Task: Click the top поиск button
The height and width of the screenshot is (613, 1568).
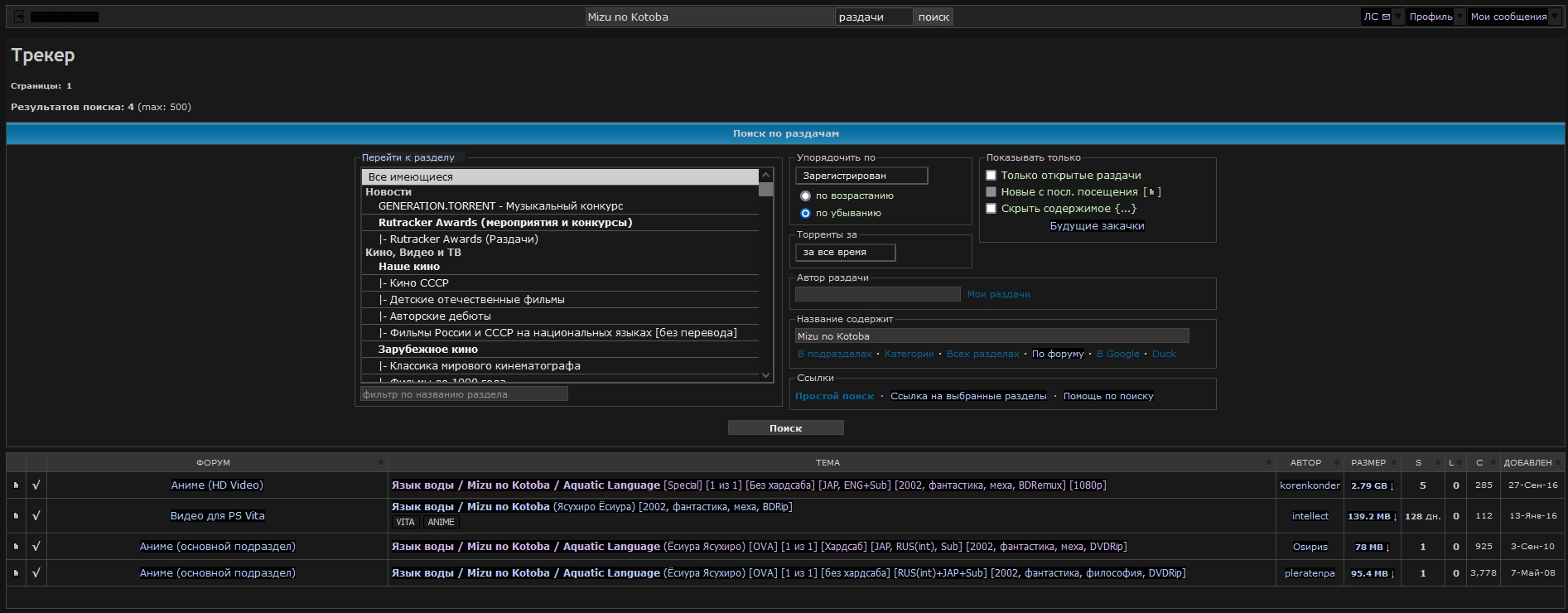Action: (934, 17)
